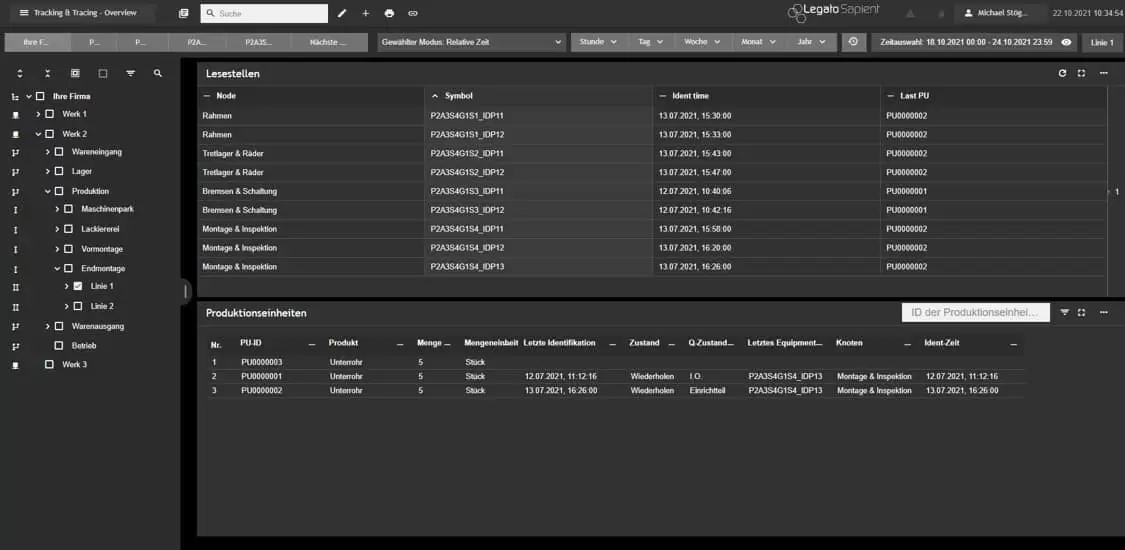The height and width of the screenshot is (550, 1125).
Task: Open the Woche dropdown
Action: click(x=702, y=42)
